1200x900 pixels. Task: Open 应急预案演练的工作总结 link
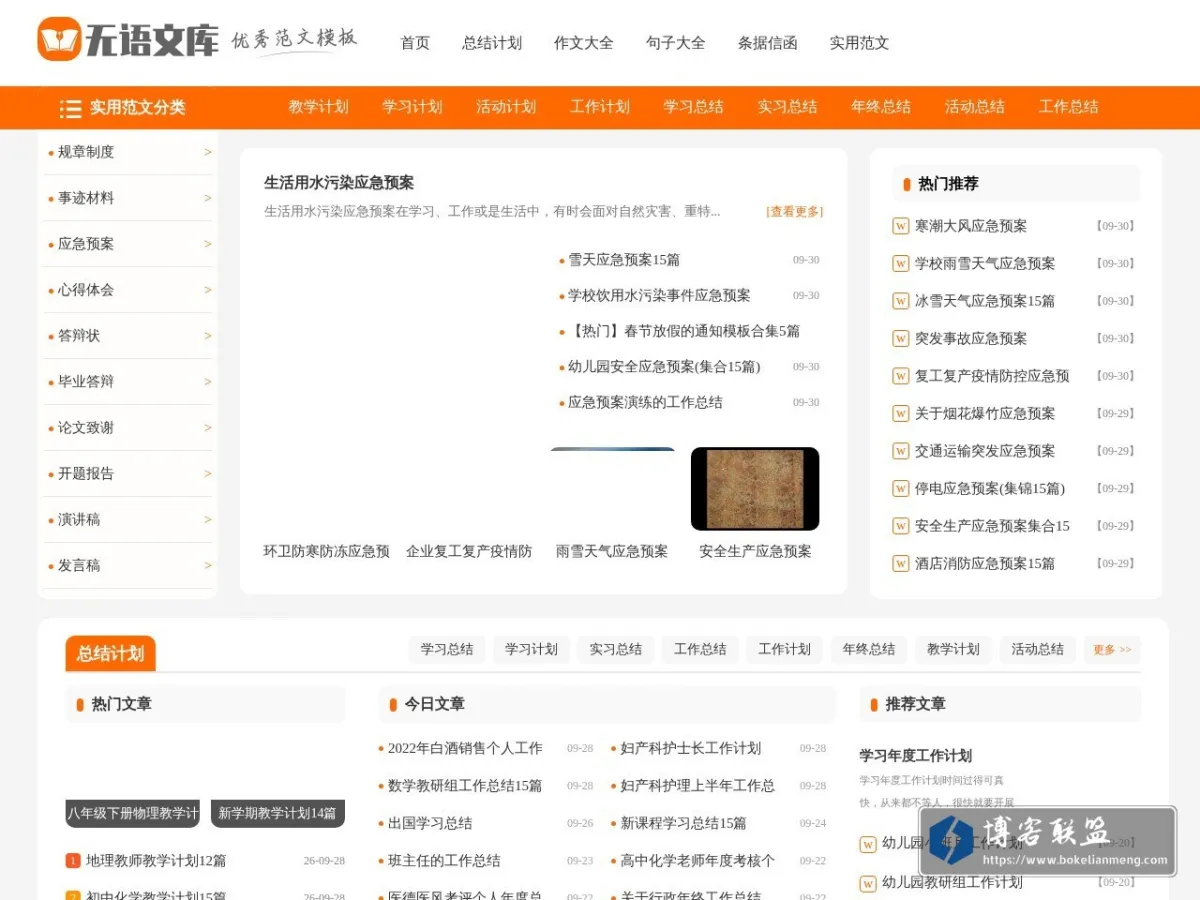coord(645,403)
